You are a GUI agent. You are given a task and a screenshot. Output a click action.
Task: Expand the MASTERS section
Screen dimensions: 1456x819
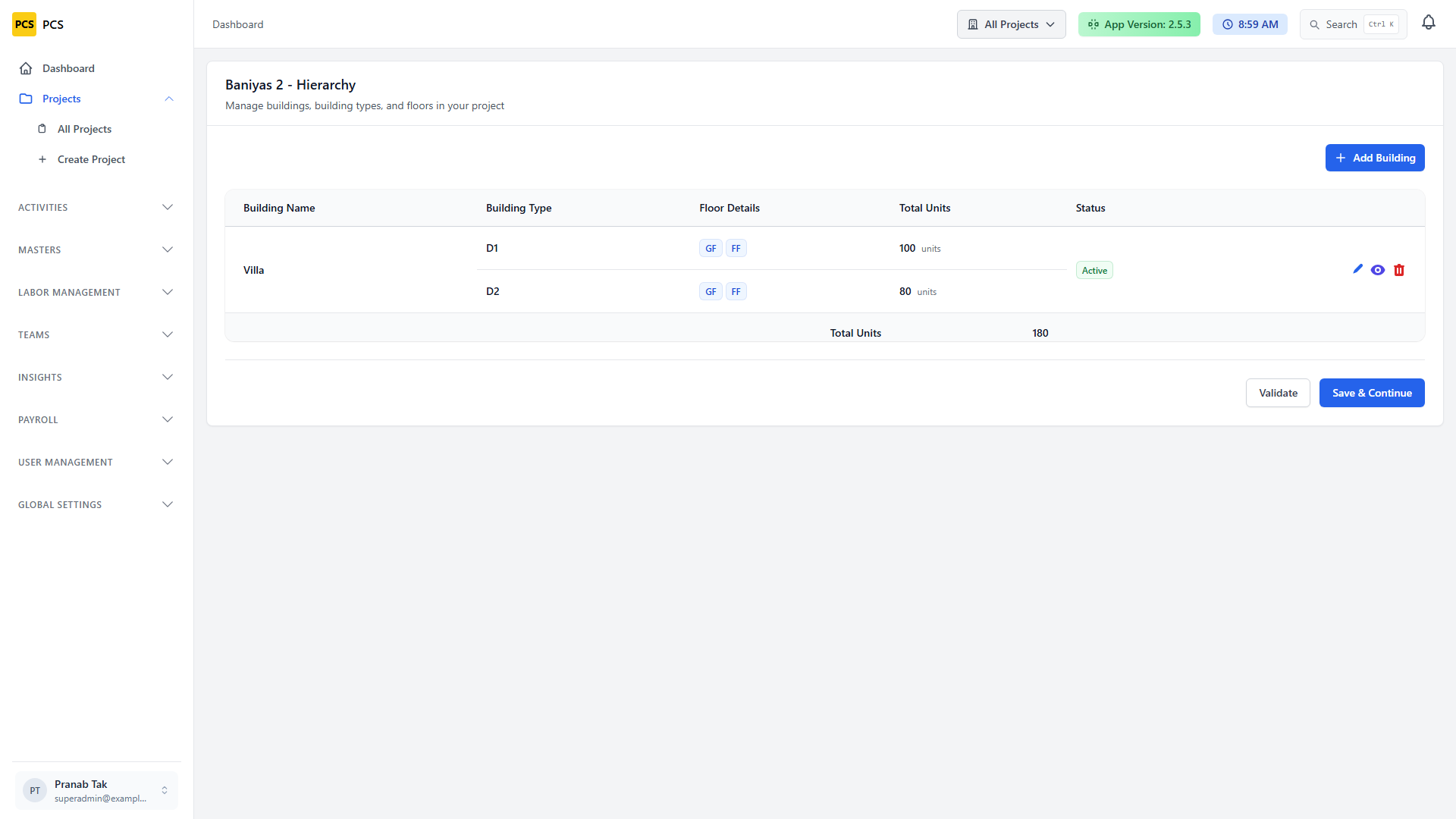(x=96, y=250)
